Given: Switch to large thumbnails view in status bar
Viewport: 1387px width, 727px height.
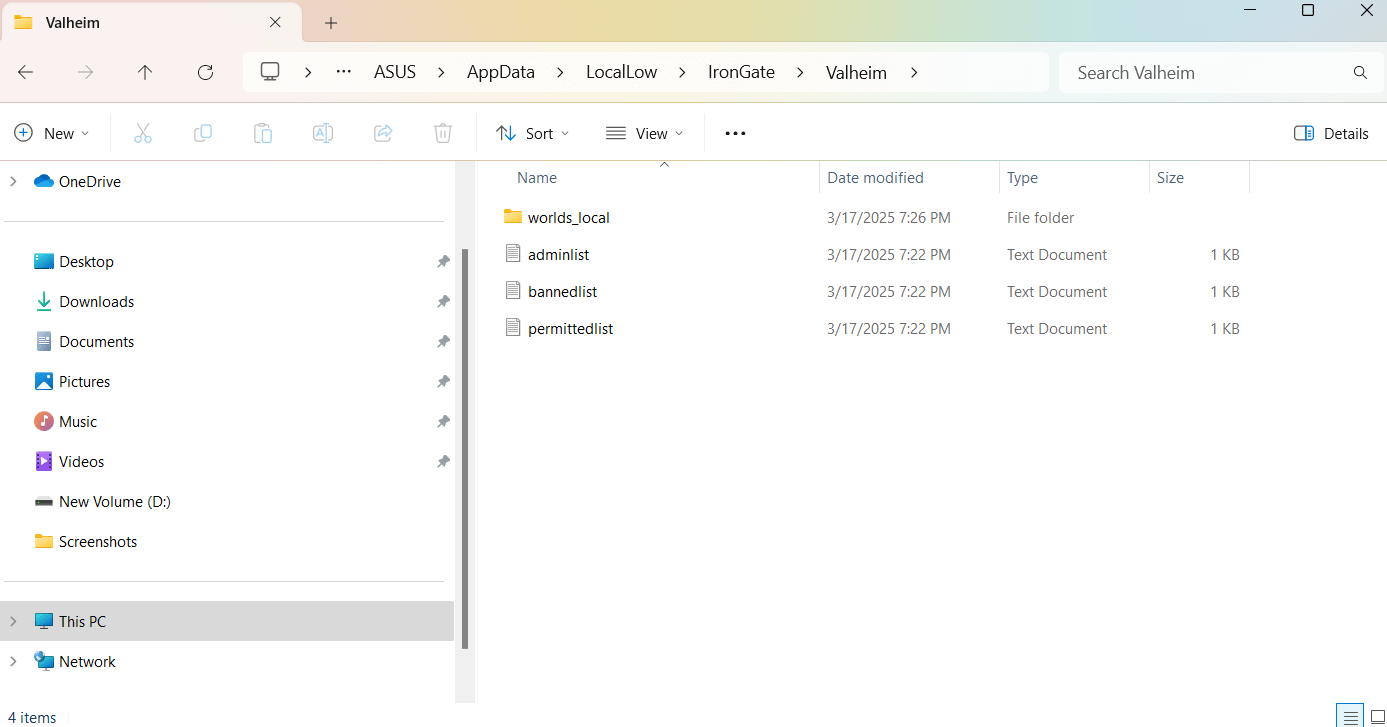Looking at the screenshot, I should tap(1377, 716).
